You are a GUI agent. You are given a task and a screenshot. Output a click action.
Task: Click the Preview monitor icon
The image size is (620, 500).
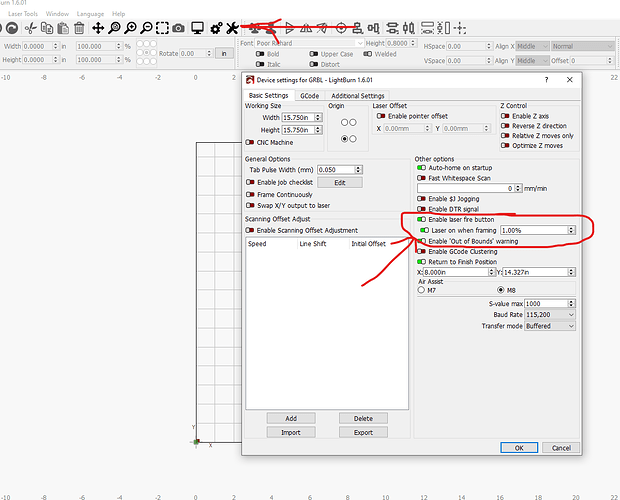197,28
